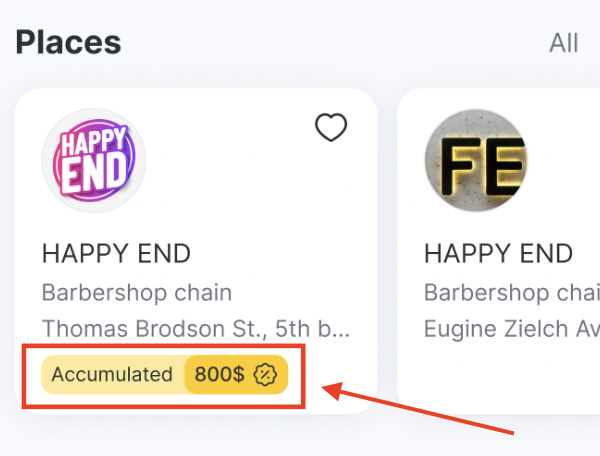Open the All places link
The height and width of the screenshot is (456, 600).
pos(563,43)
